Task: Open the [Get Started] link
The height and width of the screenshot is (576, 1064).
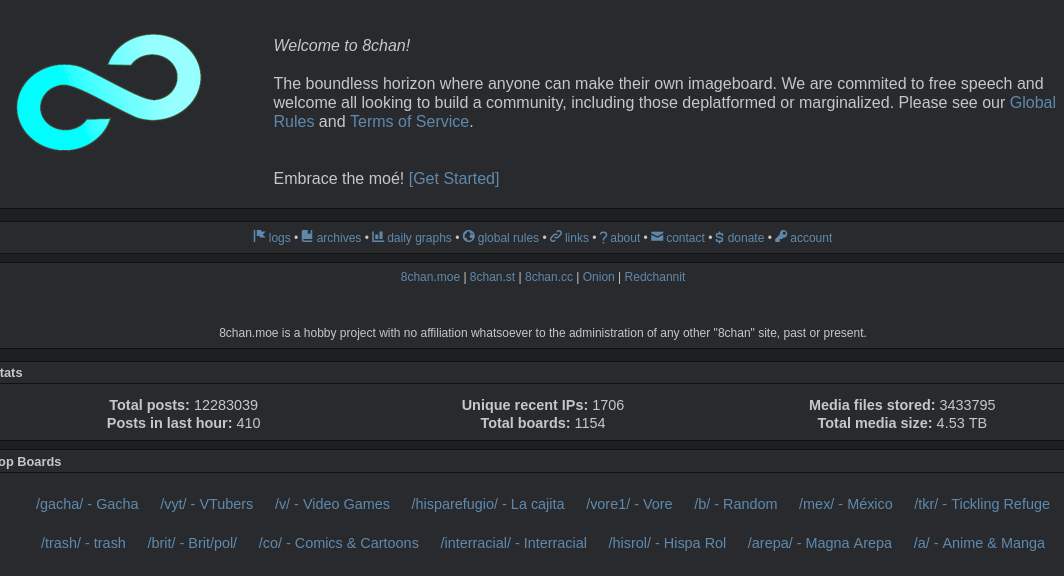Action: [454, 178]
